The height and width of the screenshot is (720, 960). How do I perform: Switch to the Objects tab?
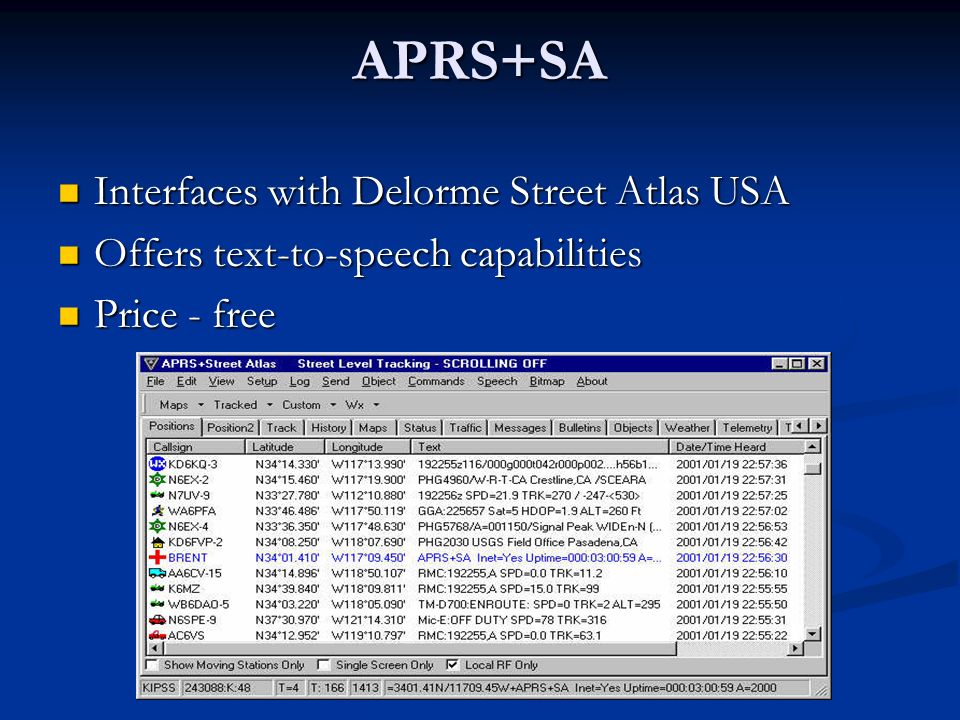pyautogui.click(x=633, y=428)
